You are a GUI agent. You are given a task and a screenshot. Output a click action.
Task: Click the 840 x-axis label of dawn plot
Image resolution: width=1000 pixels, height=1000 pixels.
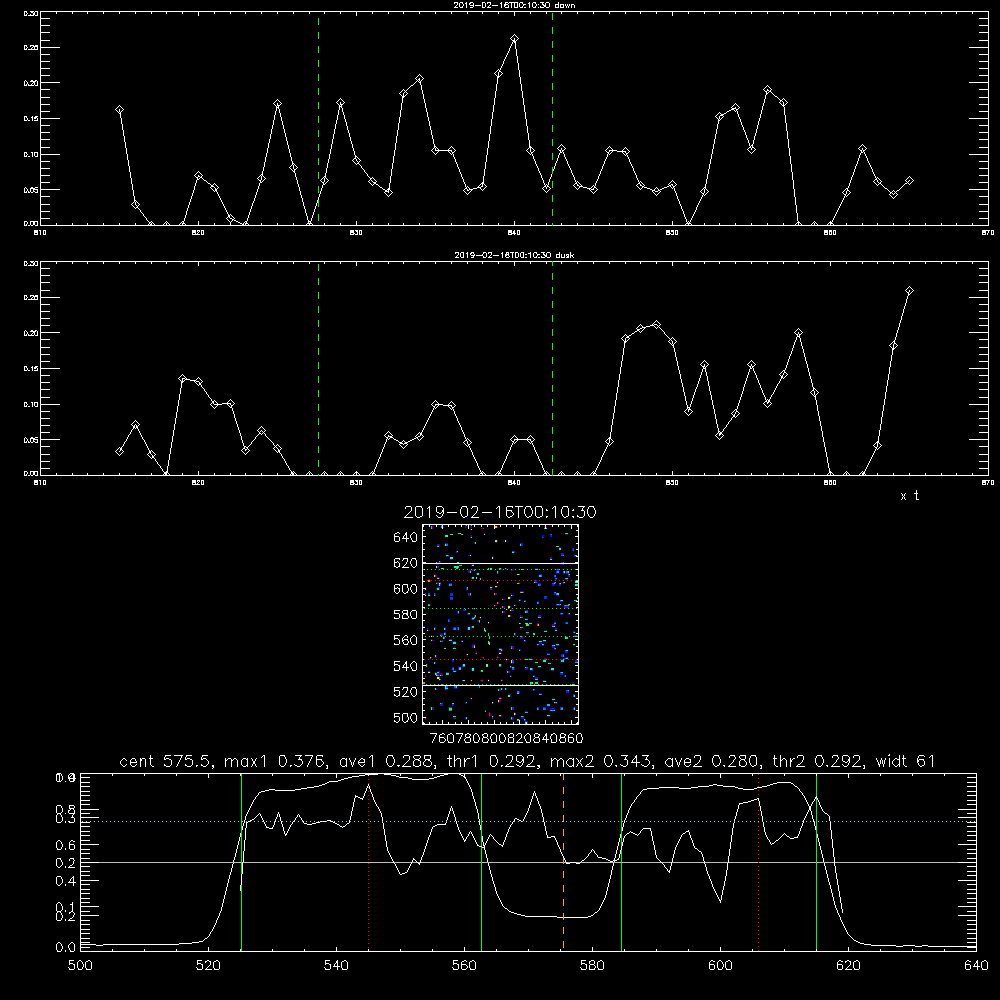point(514,233)
